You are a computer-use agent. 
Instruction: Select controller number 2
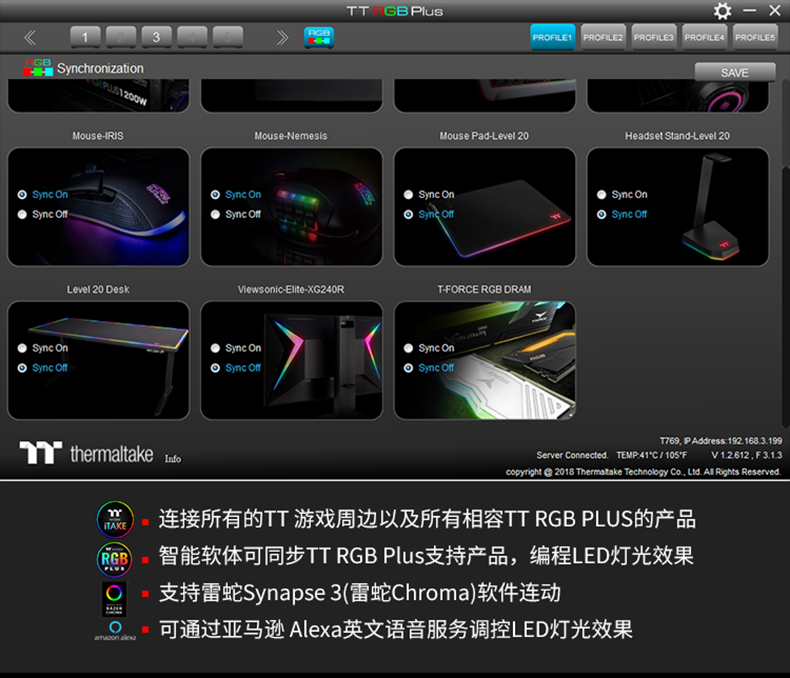(121, 37)
